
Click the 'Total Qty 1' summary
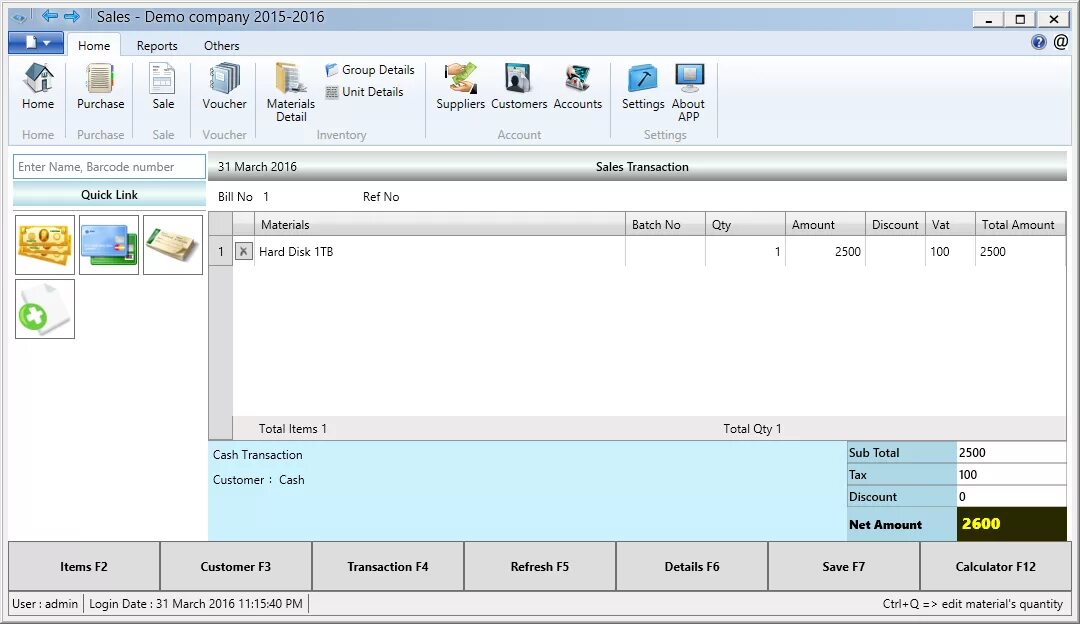[x=752, y=428]
